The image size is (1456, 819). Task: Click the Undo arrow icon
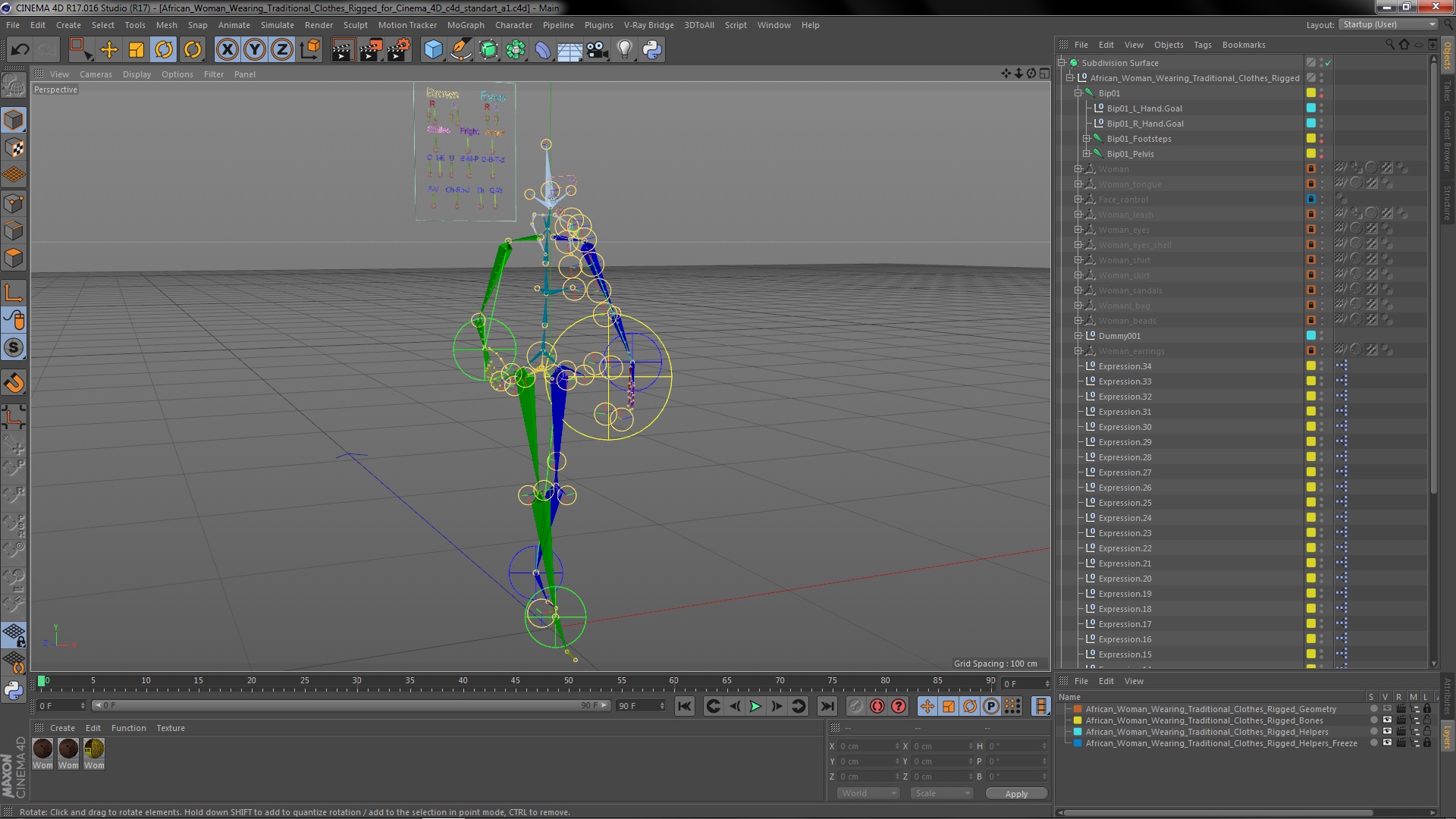[20, 50]
